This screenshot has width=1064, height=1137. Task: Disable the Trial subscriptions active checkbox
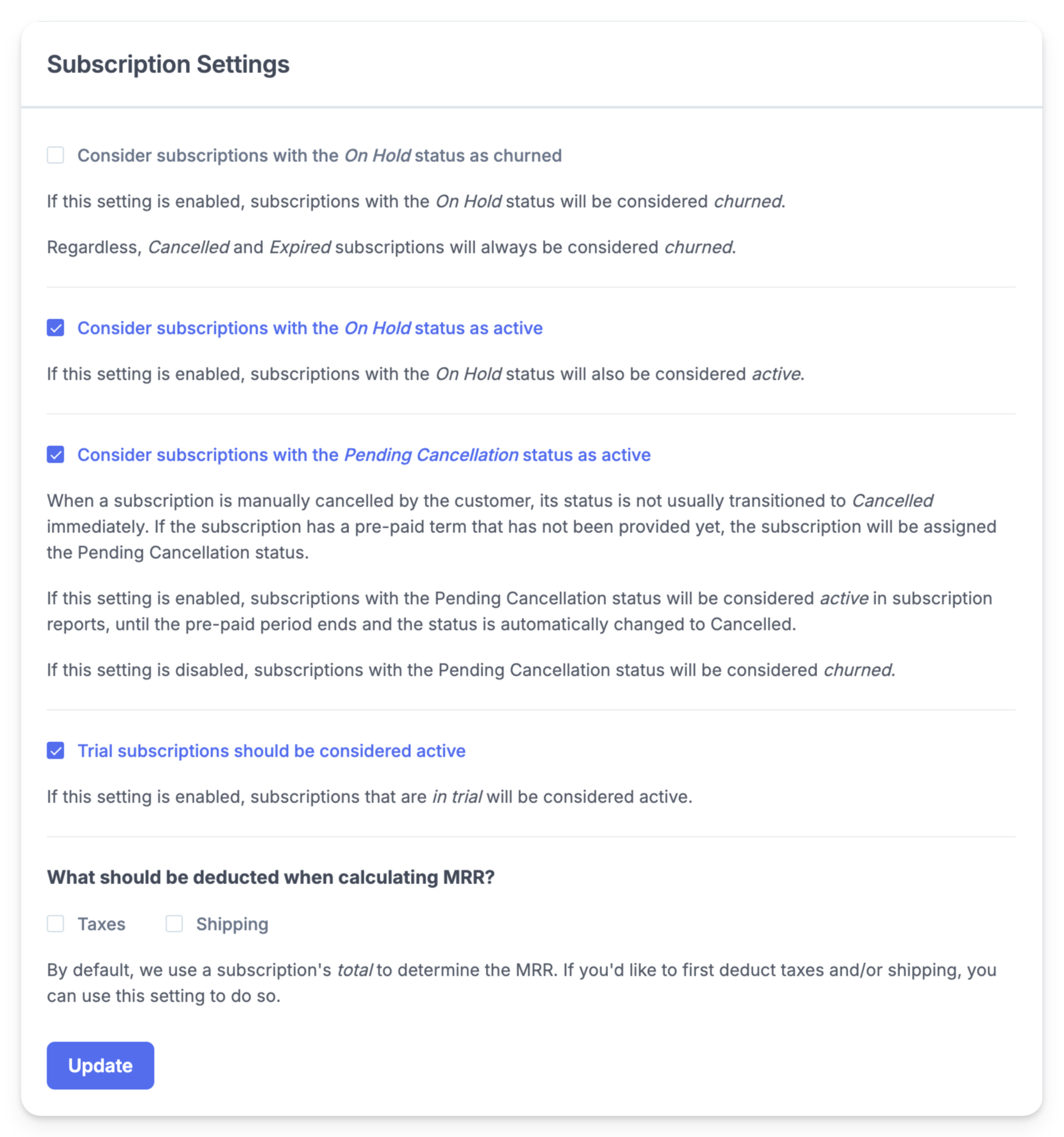56,751
